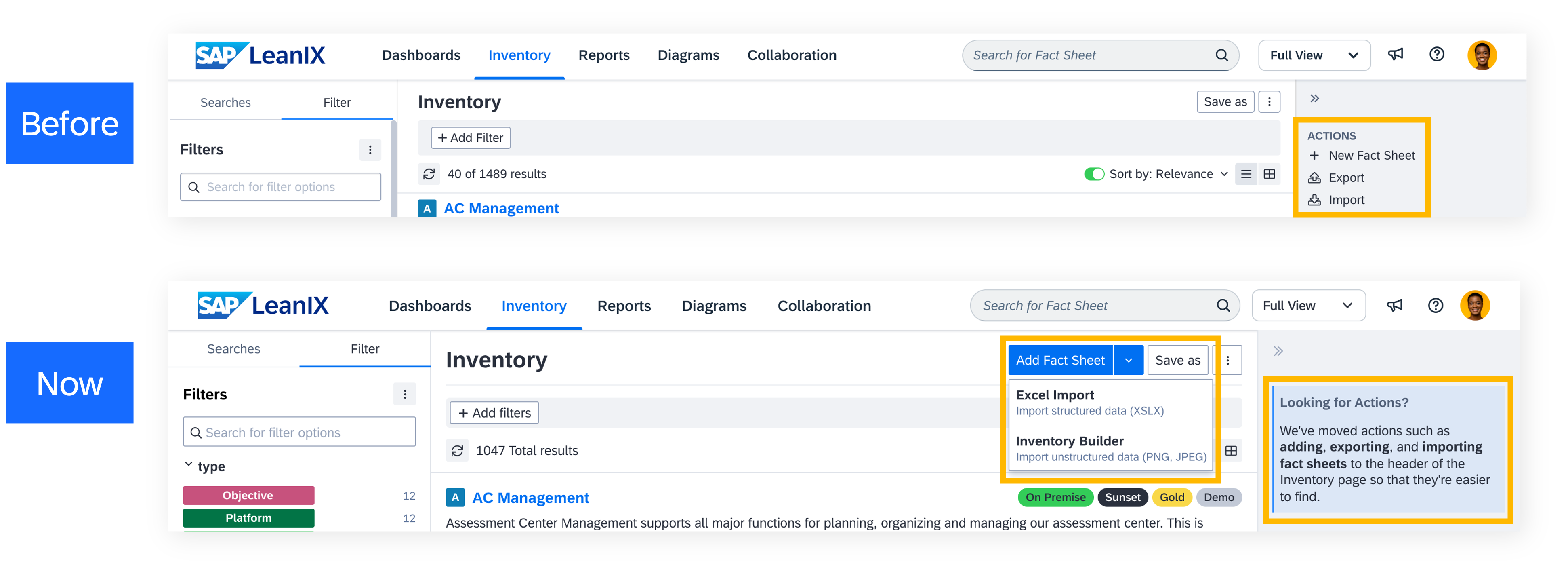Open the three-dot menu beside the lower Save as
Screen dimensions: 1568x574
coord(1228,360)
